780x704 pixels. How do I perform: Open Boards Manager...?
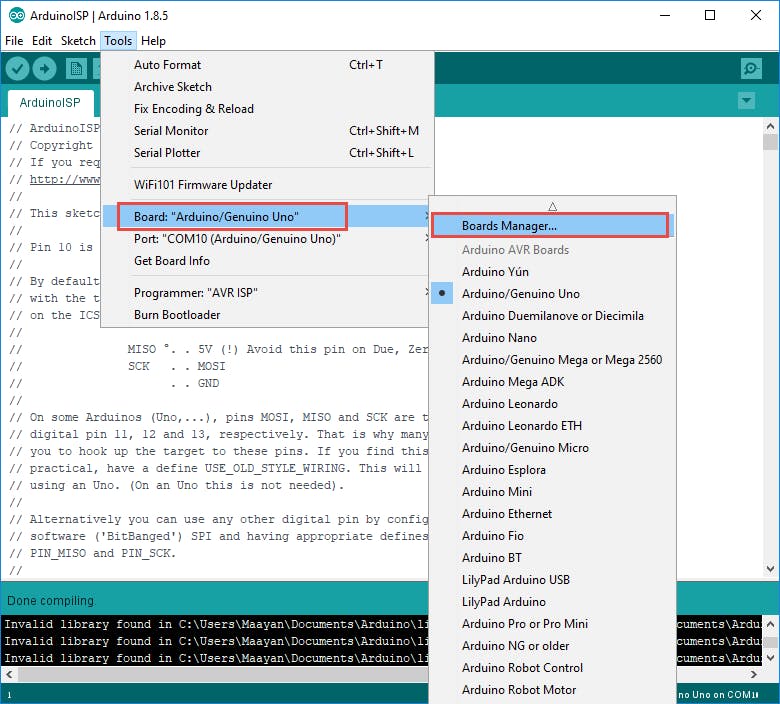(x=509, y=226)
